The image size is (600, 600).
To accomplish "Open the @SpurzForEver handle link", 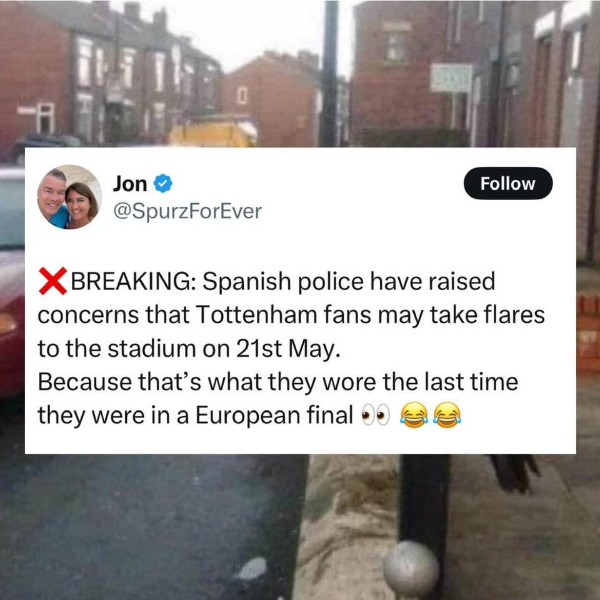I will click(188, 211).
